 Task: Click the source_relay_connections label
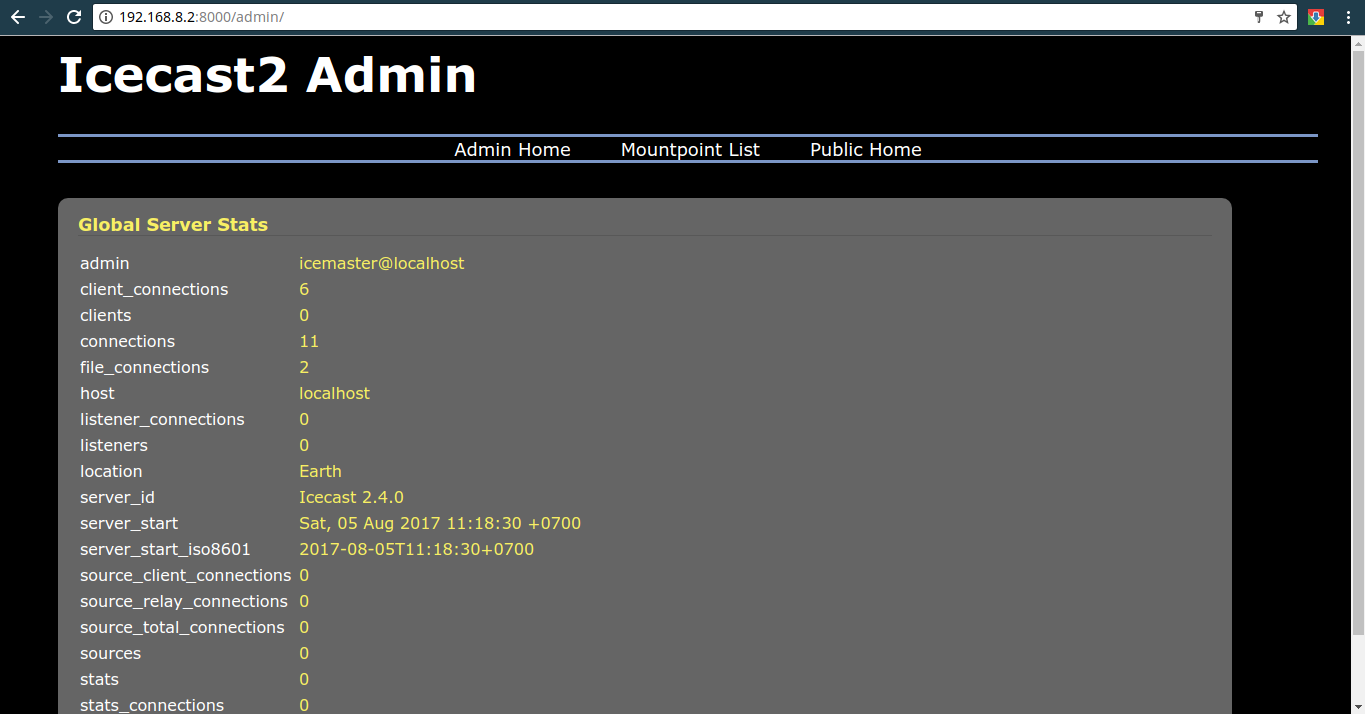[x=184, y=602]
